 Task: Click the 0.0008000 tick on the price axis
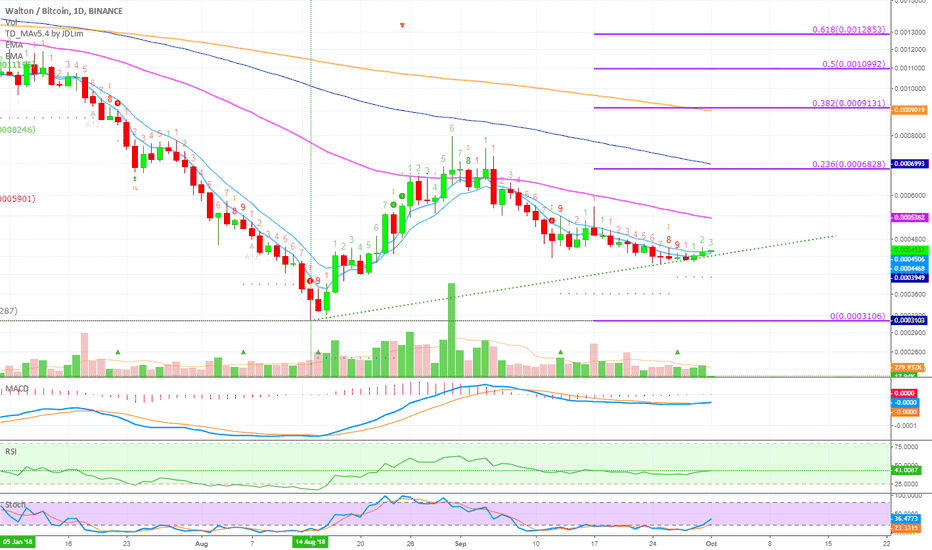pyautogui.click(x=910, y=136)
